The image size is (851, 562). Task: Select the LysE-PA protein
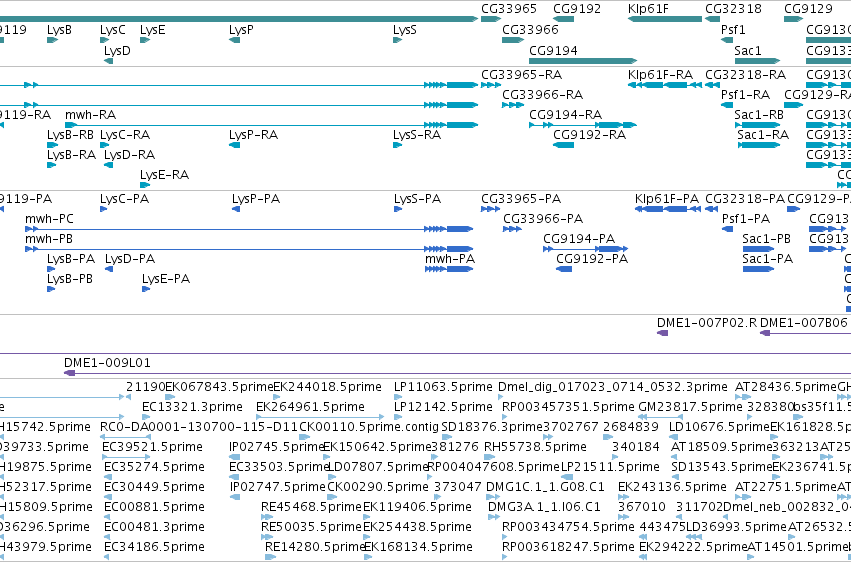[146, 289]
